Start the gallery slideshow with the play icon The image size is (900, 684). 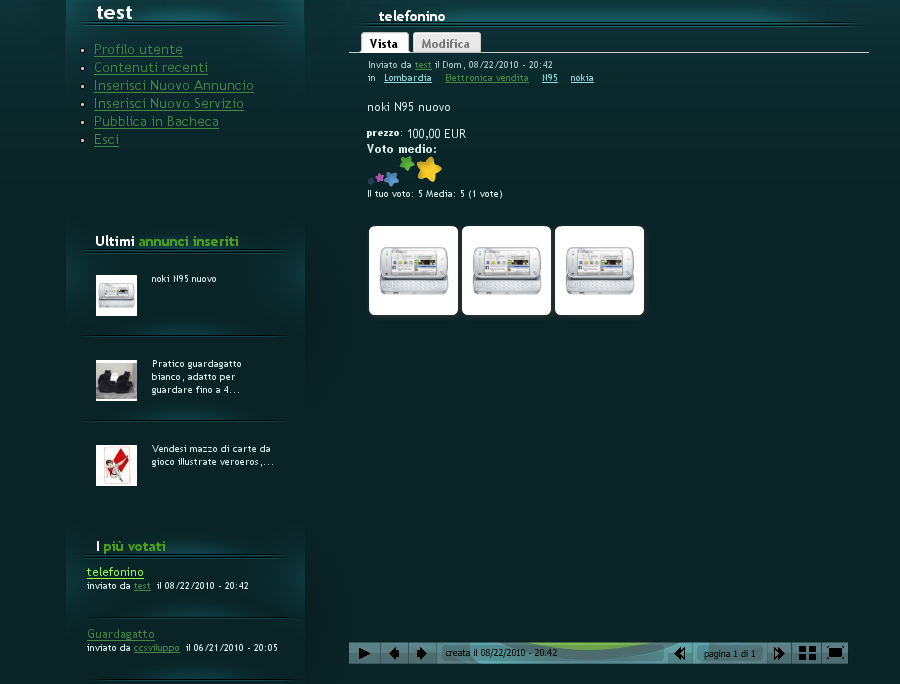tap(364, 653)
